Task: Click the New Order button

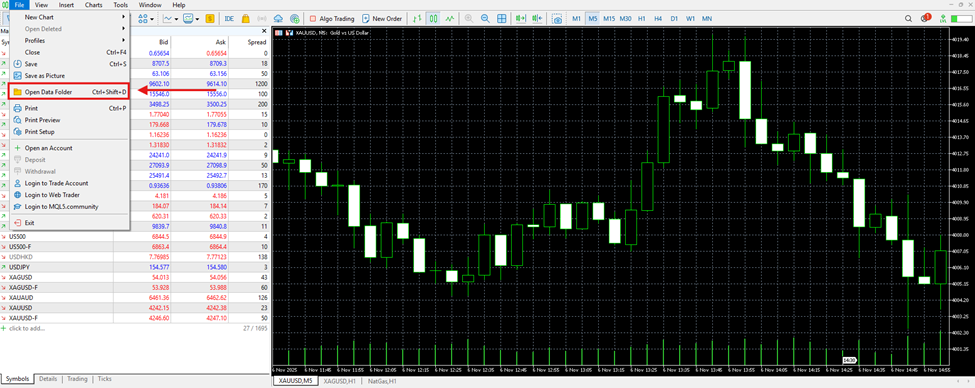Action: 382,19
